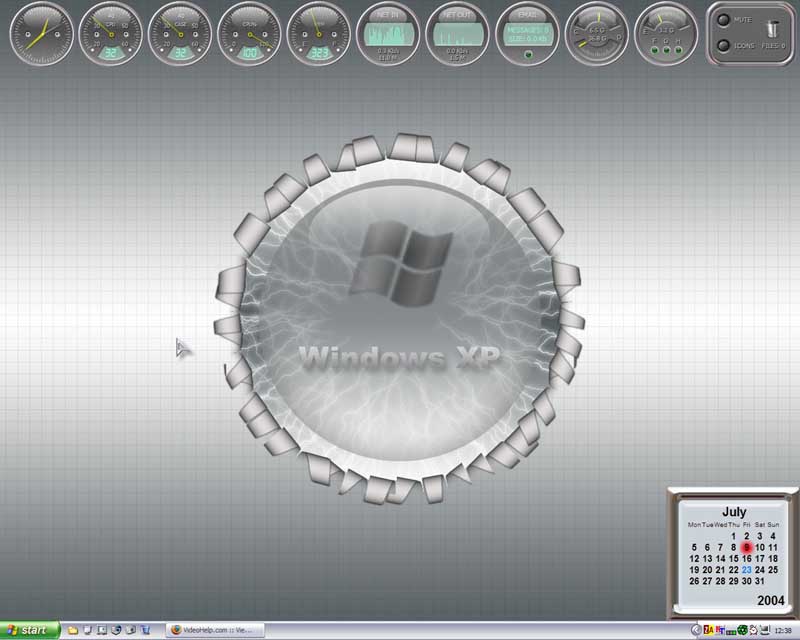Viewport: 800px width, 640px height.
Task: Open the NET IN traffic meter
Action: point(388,34)
